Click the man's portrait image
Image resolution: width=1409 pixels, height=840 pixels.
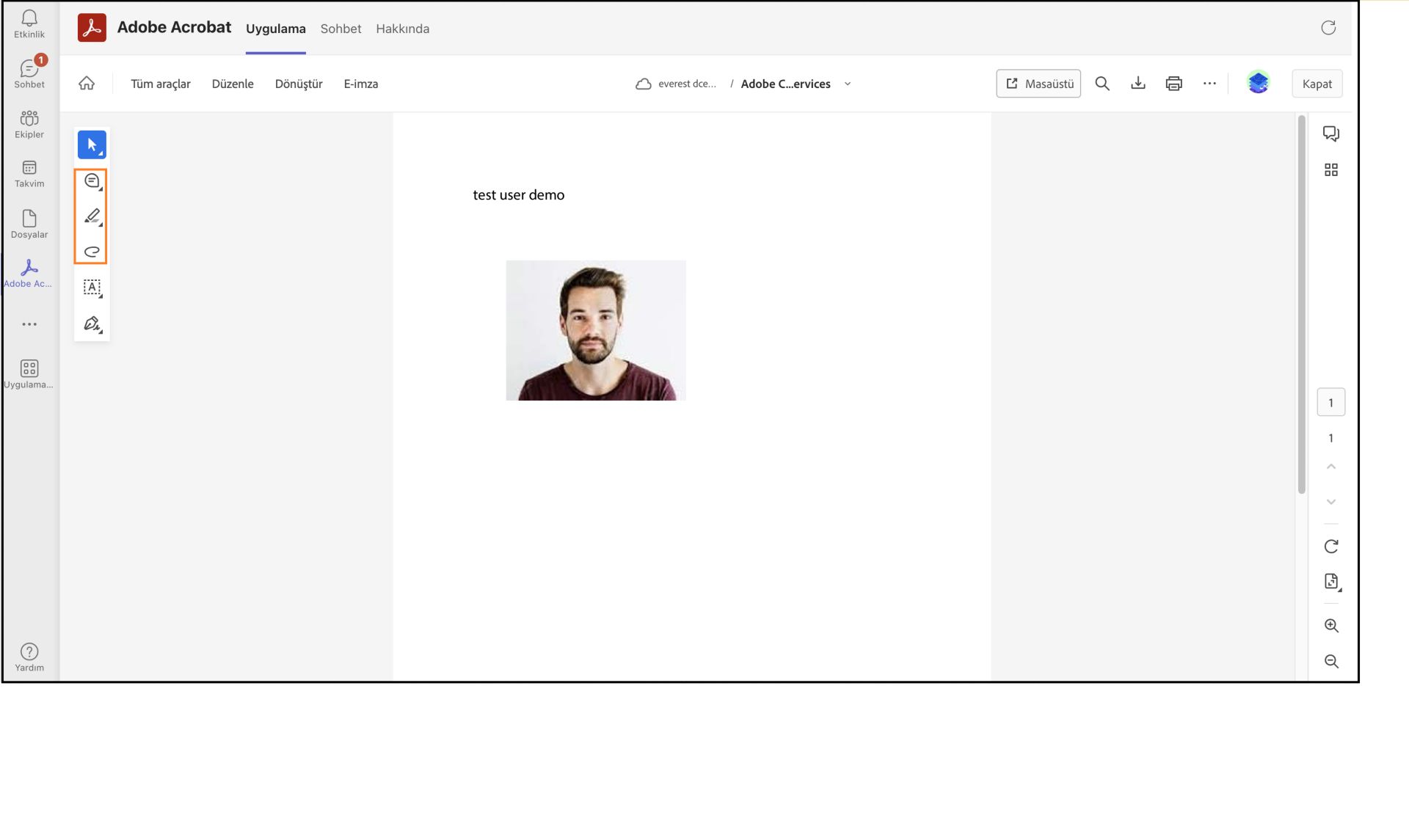point(596,330)
